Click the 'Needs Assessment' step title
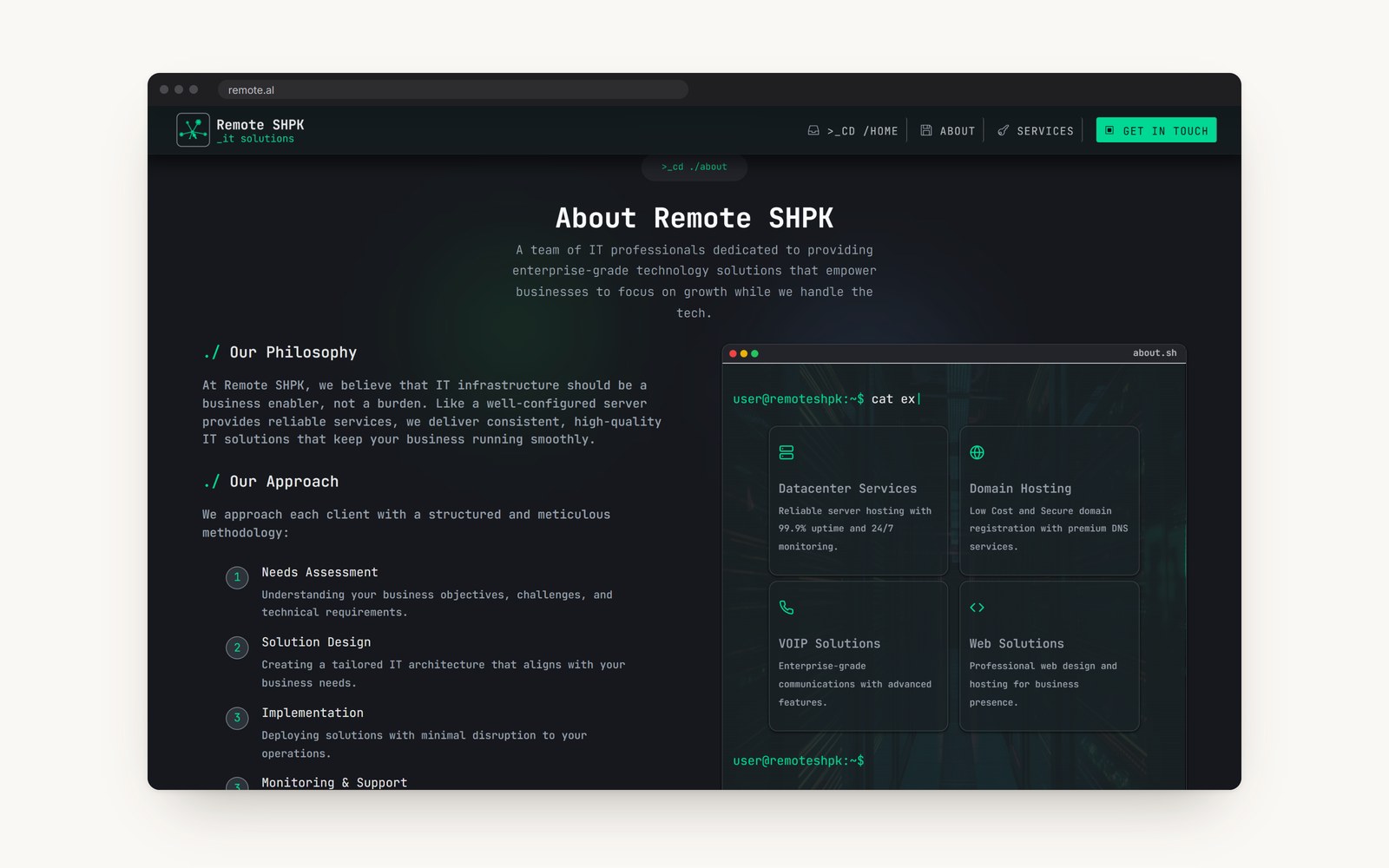The width and height of the screenshot is (1389, 868). 319,572
